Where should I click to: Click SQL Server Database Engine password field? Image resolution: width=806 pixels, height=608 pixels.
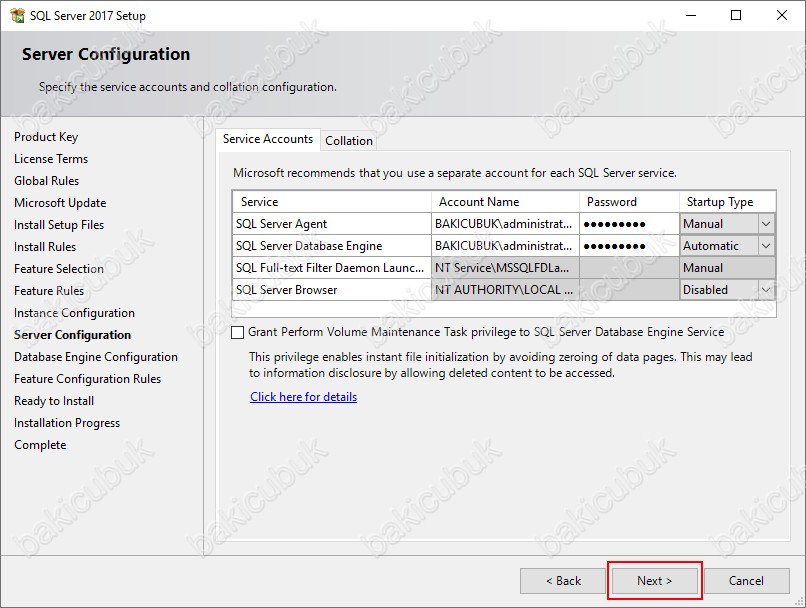629,246
